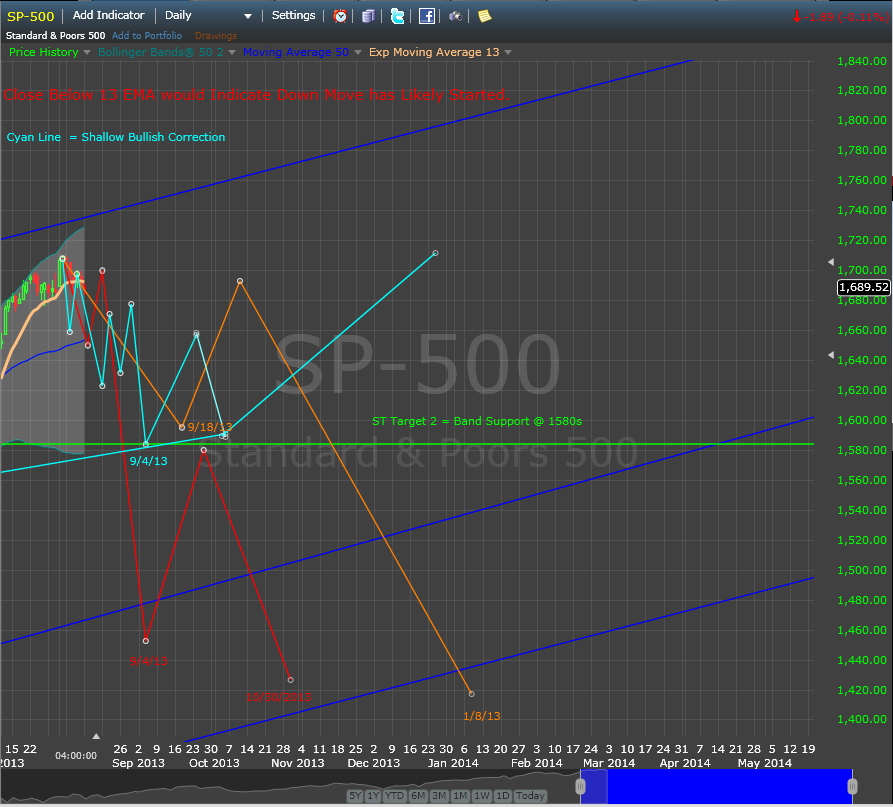Open the price alert alarm clock icon
893x807 pixels.
click(340, 16)
